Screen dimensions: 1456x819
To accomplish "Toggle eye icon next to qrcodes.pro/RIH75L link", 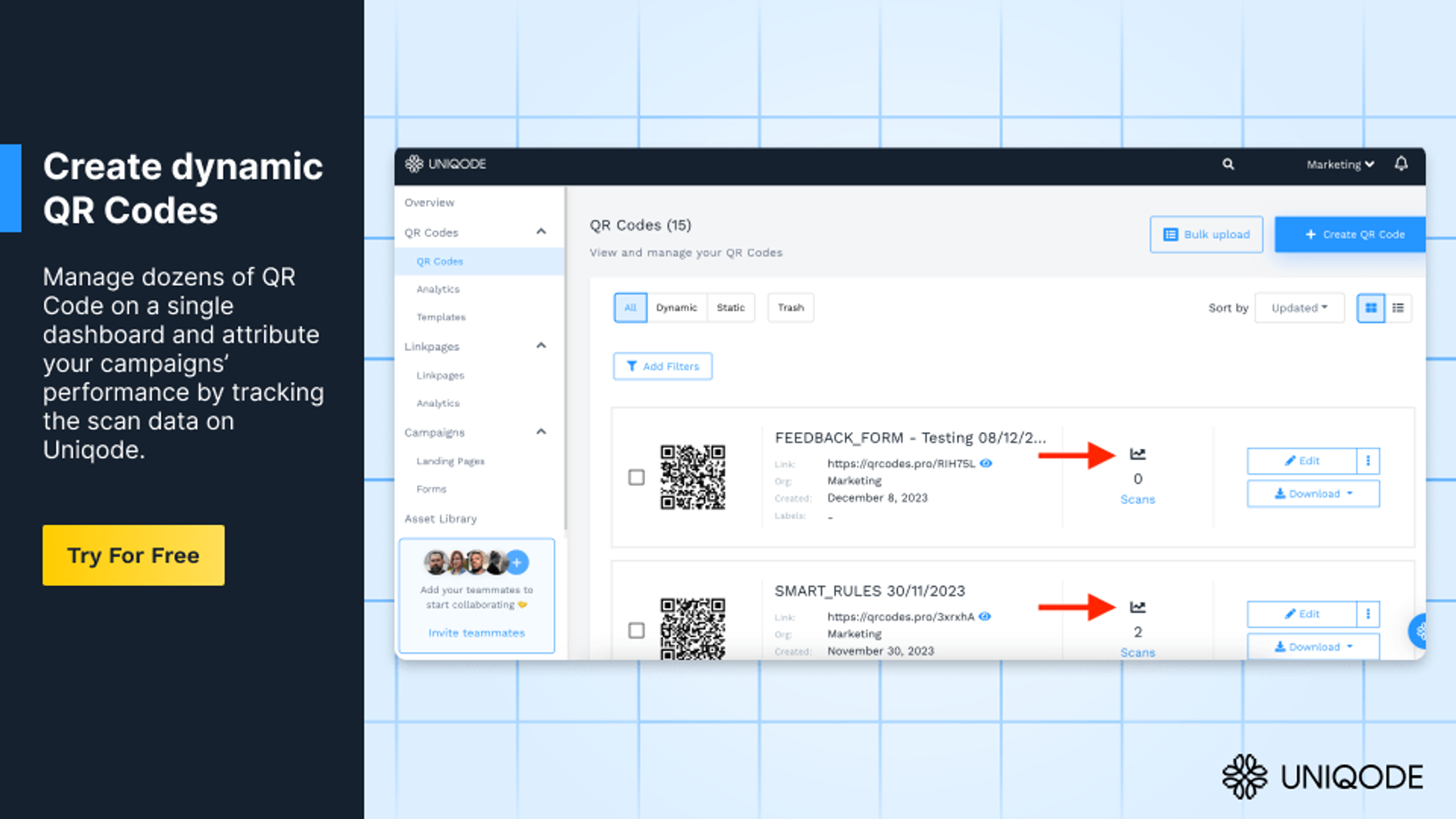I will click(986, 463).
